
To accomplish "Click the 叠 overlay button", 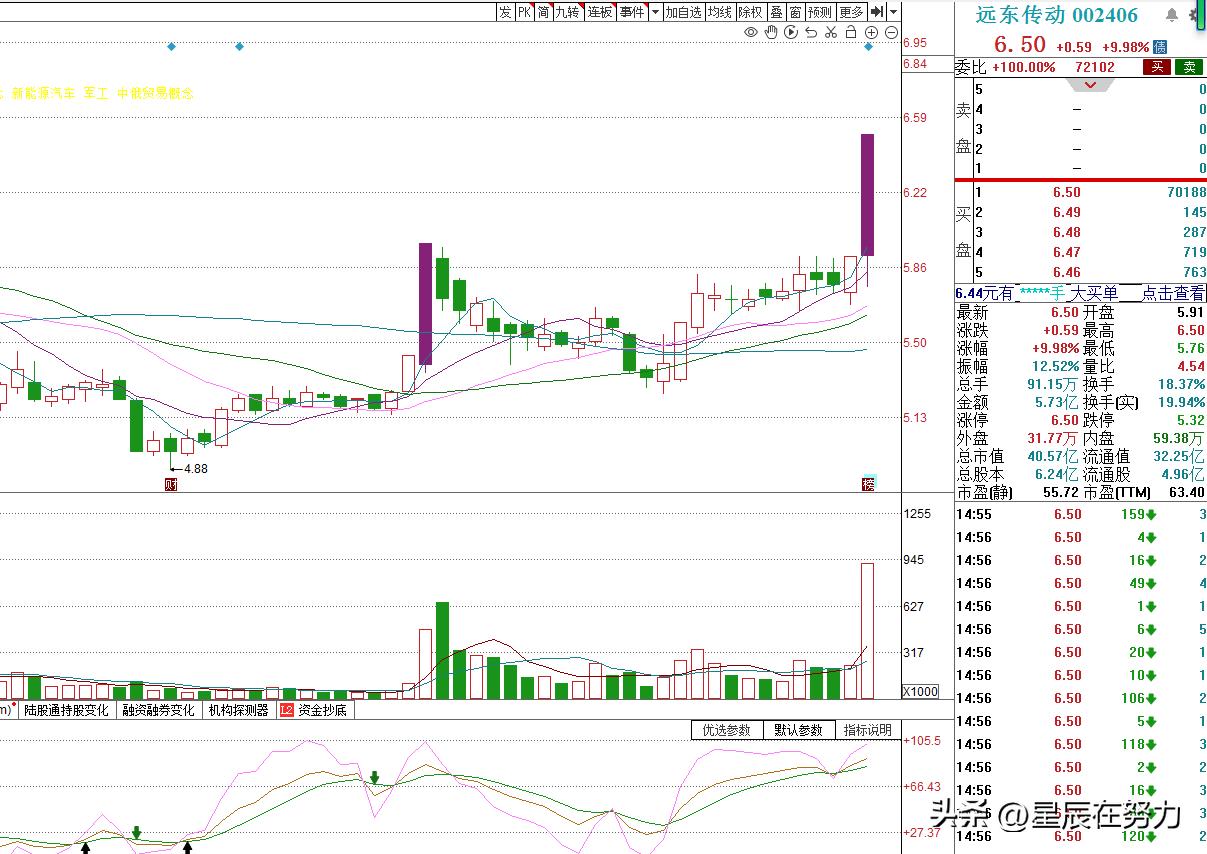I will [x=776, y=12].
